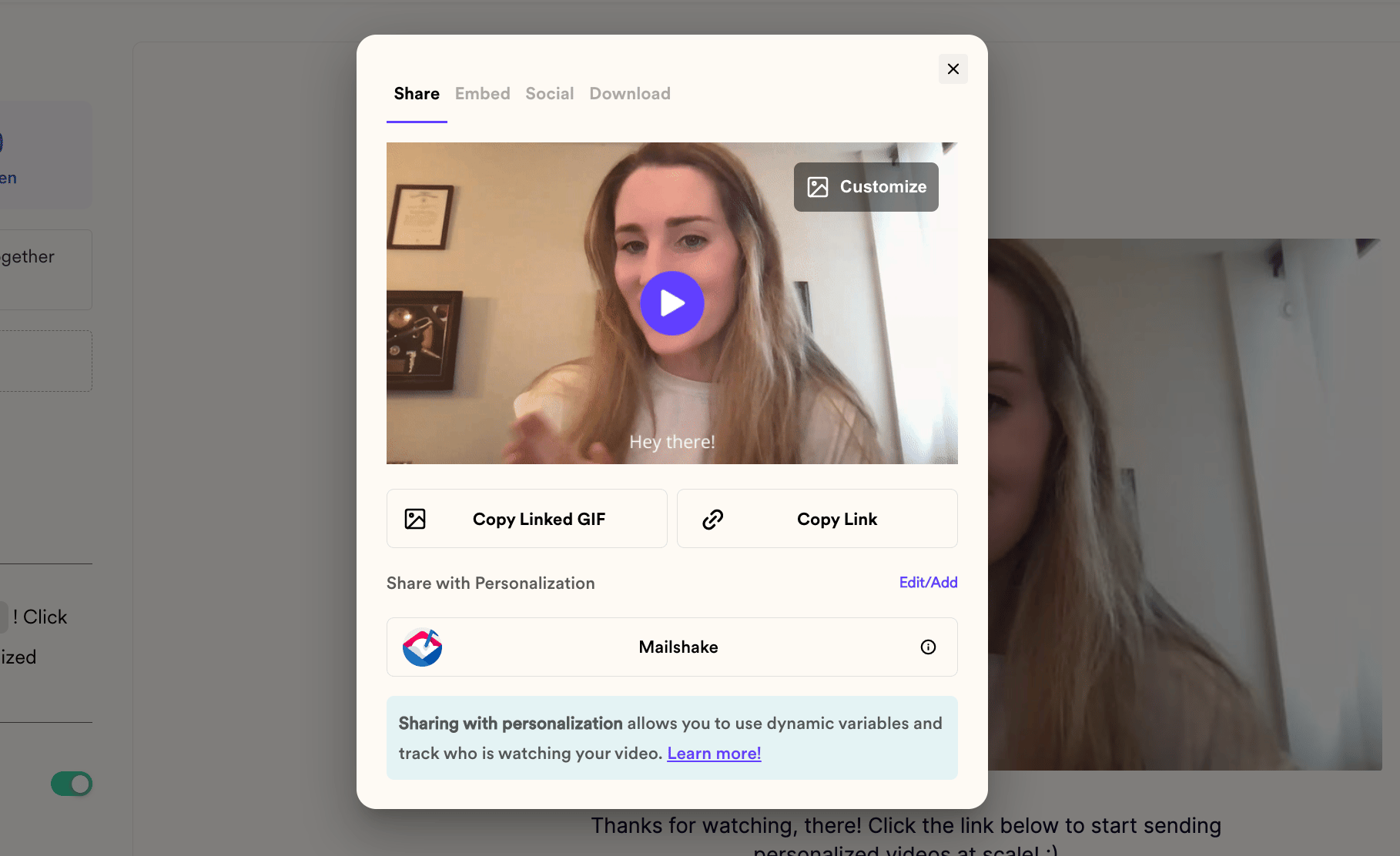Select the Share tab
The width and height of the screenshot is (1400, 856).
click(x=417, y=94)
